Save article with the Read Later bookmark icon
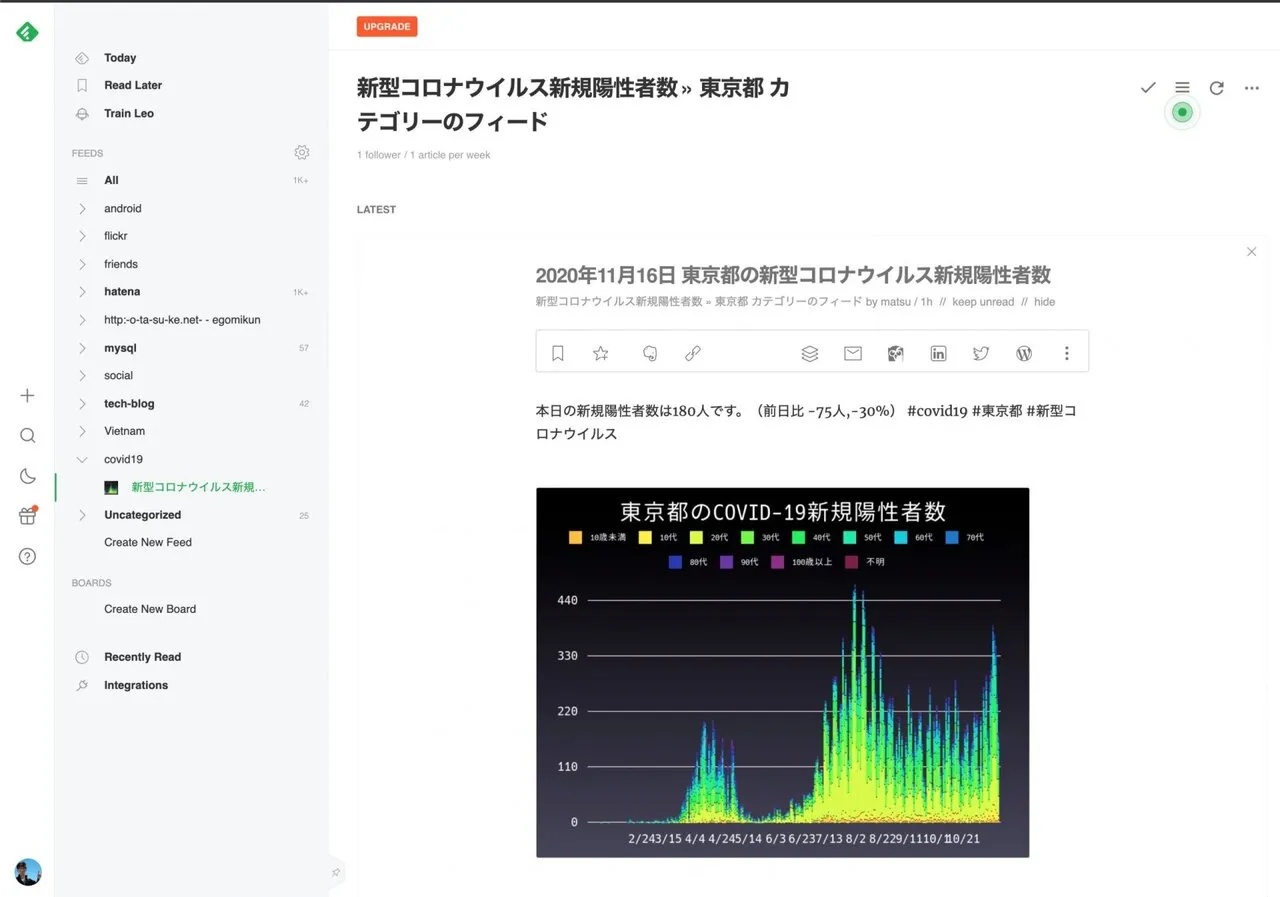1280x897 pixels. point(558,353)
